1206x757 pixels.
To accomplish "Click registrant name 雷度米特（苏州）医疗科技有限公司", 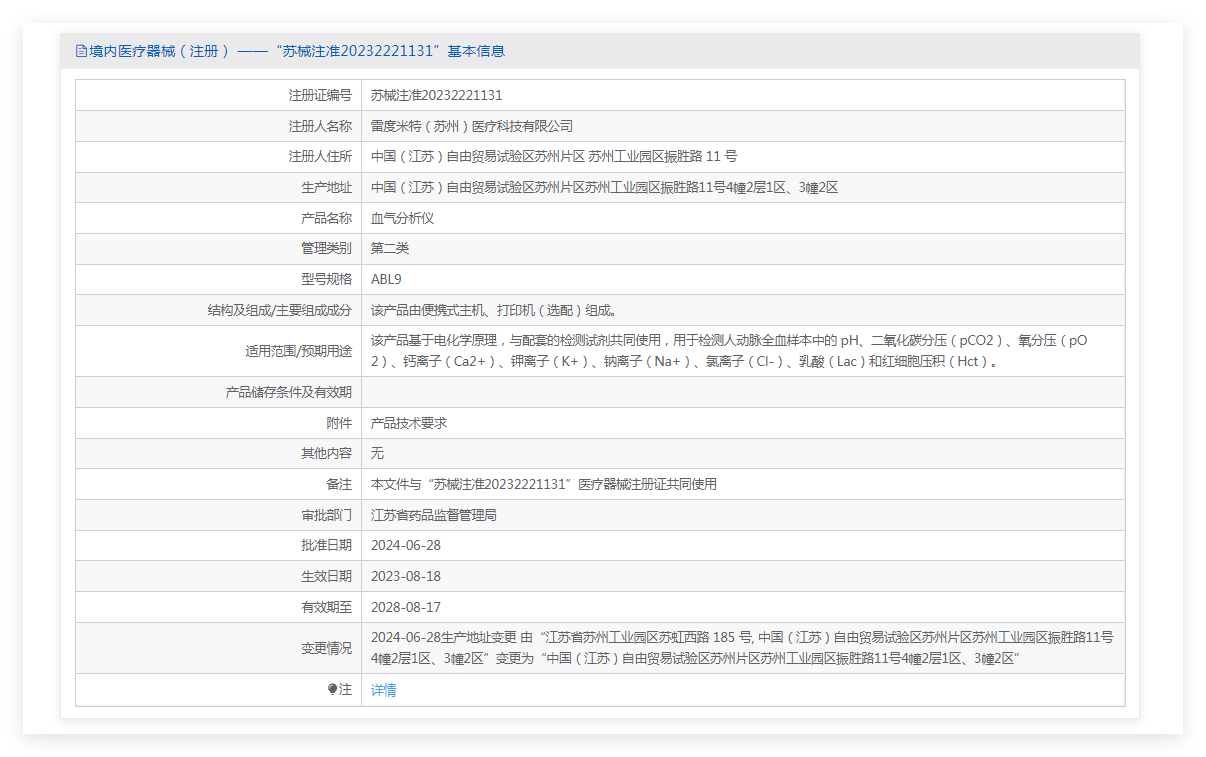I will (472, 126).
